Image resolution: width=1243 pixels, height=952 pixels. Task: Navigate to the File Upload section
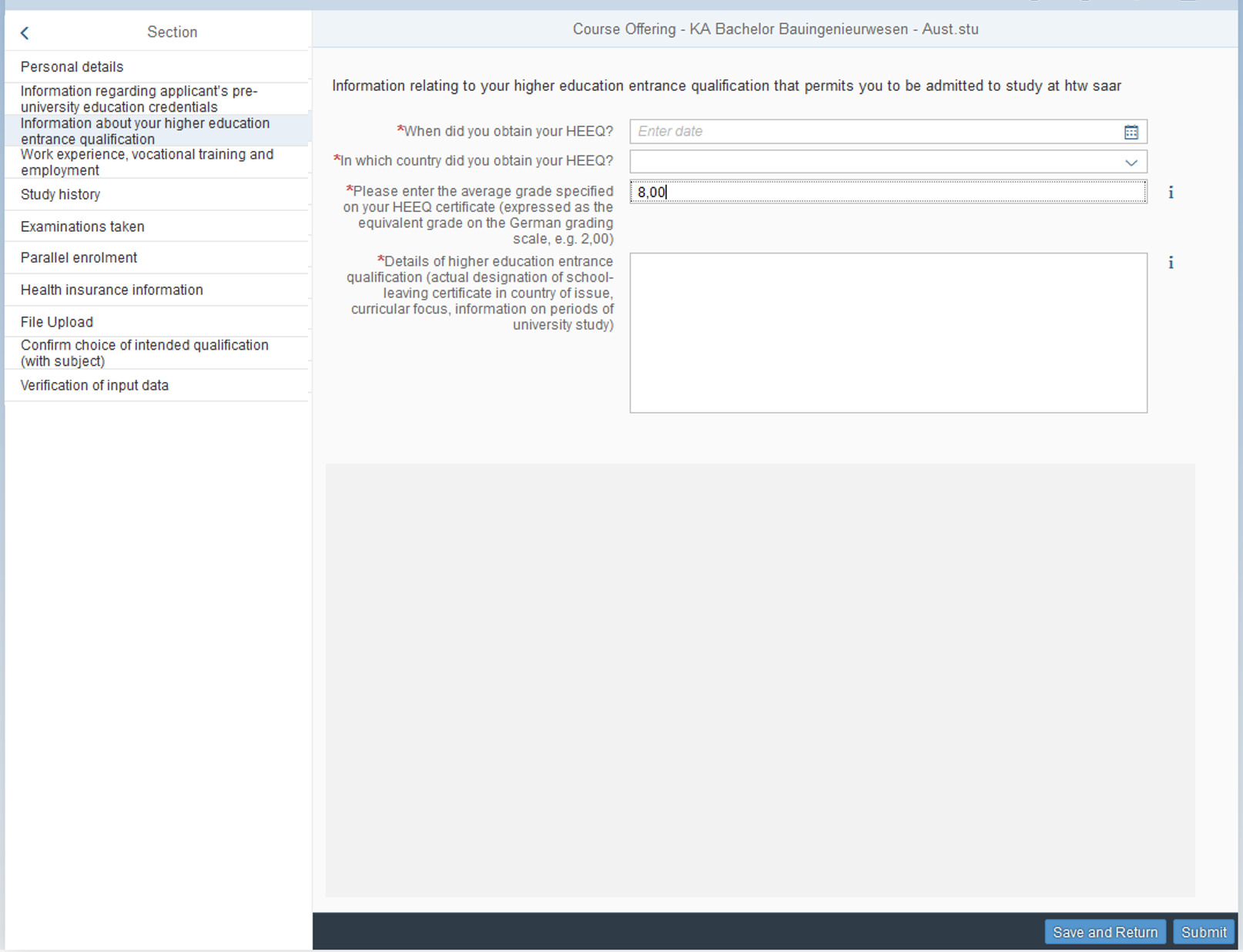[56, 322]
